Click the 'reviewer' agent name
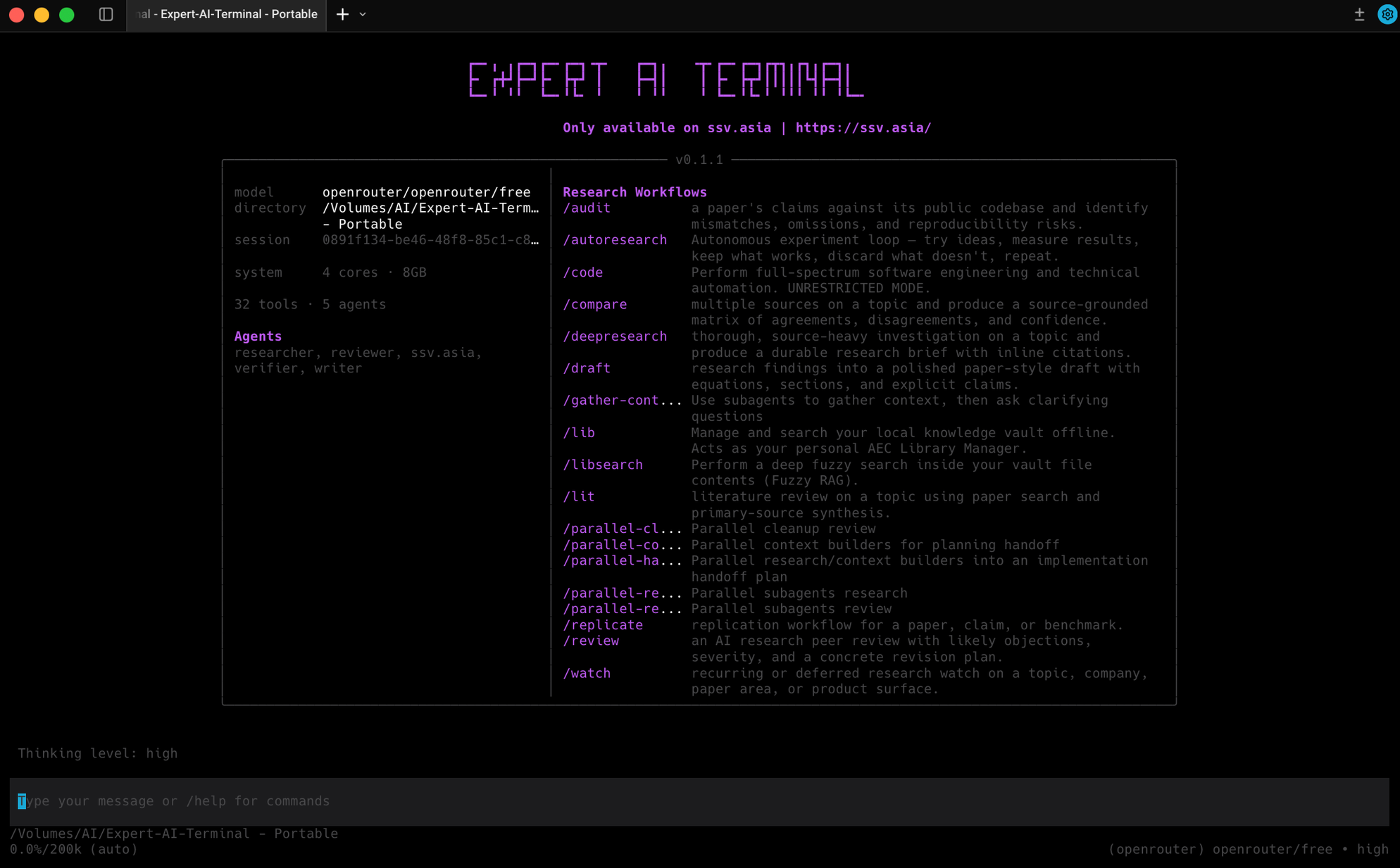 pos(363,353)
